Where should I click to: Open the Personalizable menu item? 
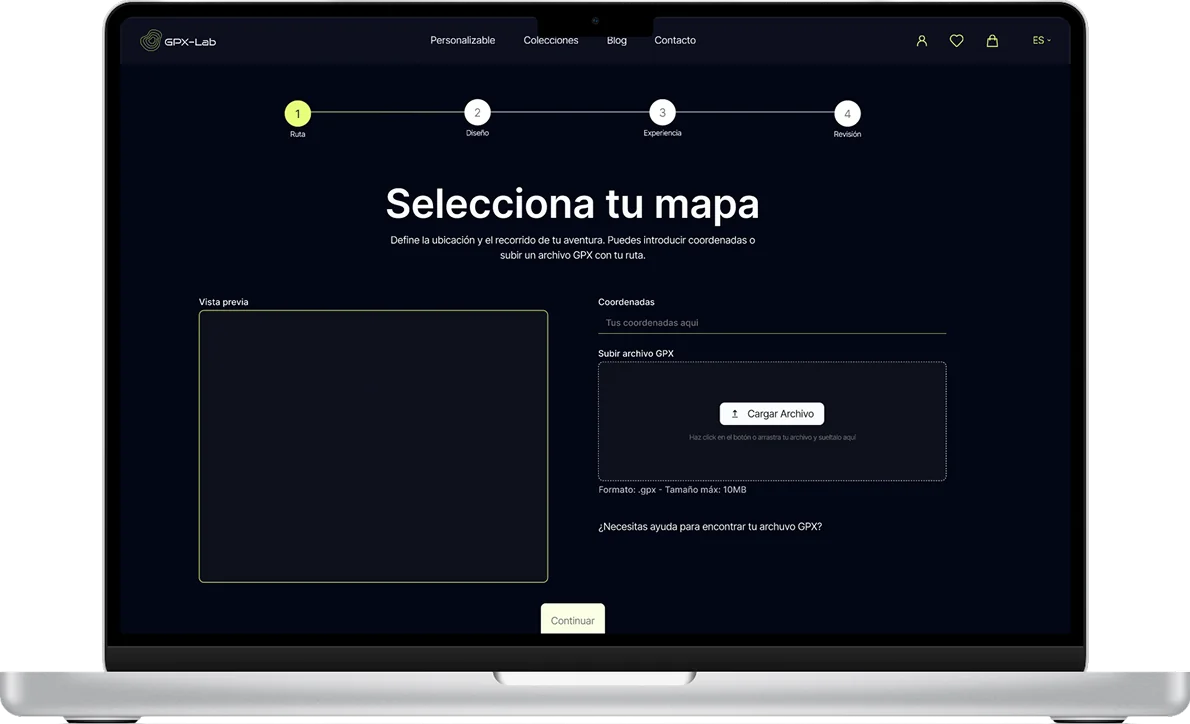click(x=462, y=40)
